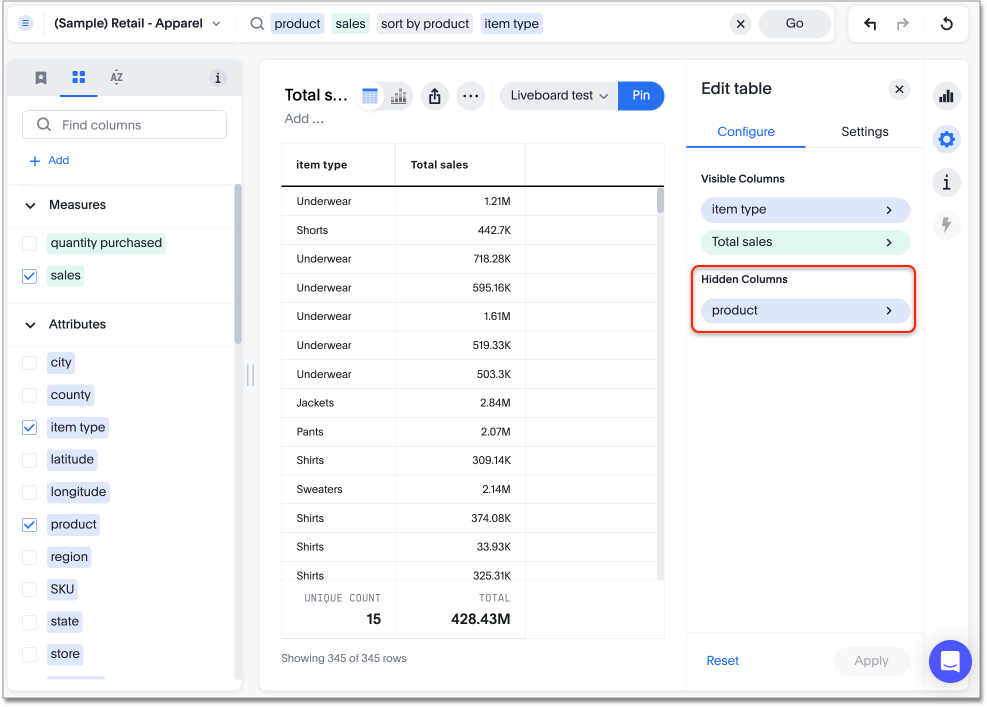Click the lightning bolt icon in sidebar

tap(946, 225)
